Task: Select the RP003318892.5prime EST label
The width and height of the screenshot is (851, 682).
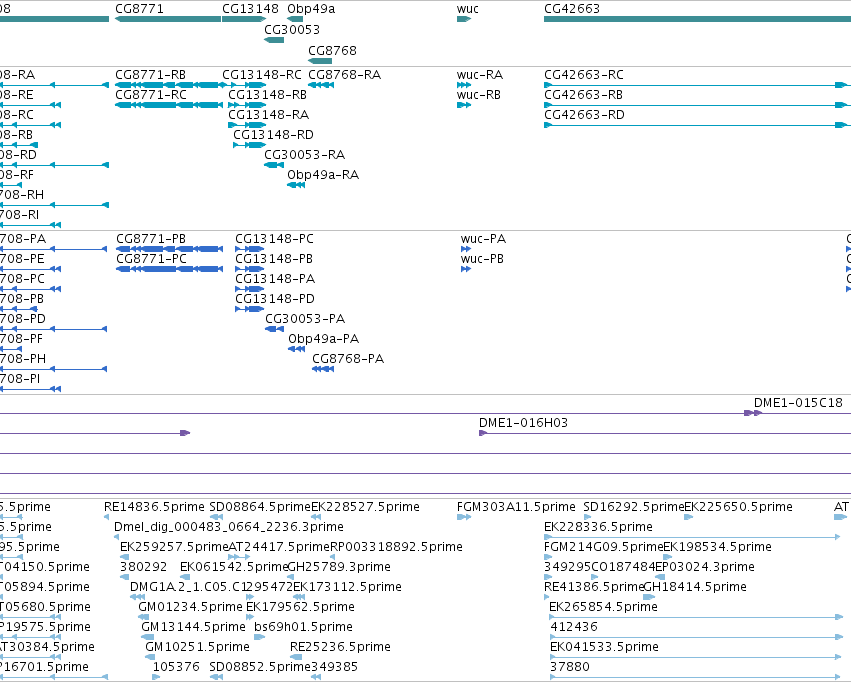Action: pos(396,547)
